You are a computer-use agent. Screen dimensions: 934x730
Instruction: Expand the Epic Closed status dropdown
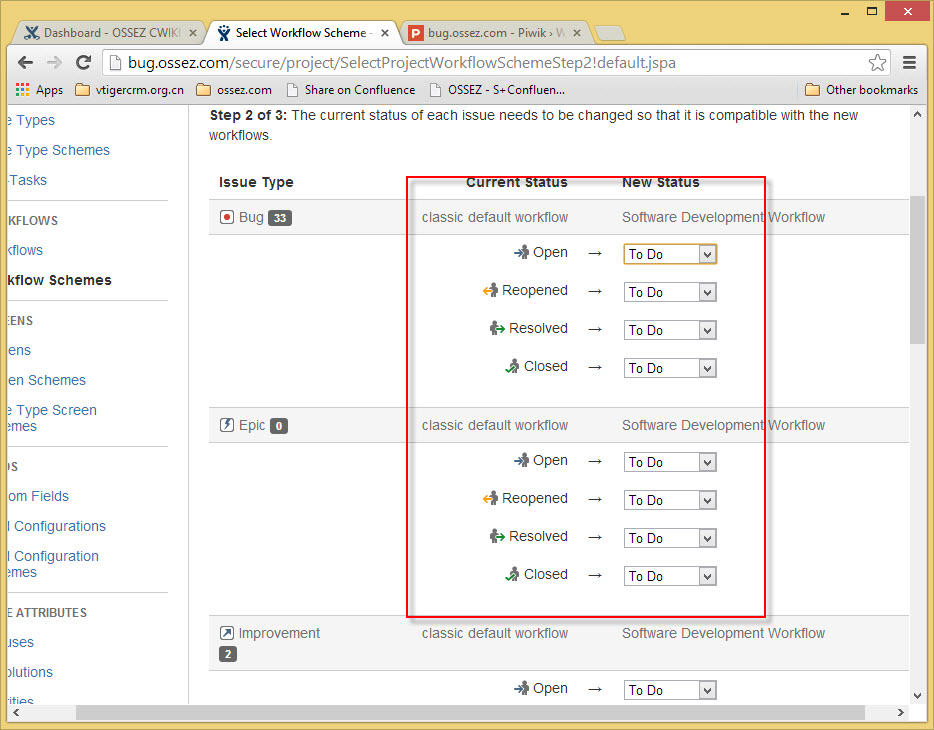pyautogui.click(x=670, y=576)
